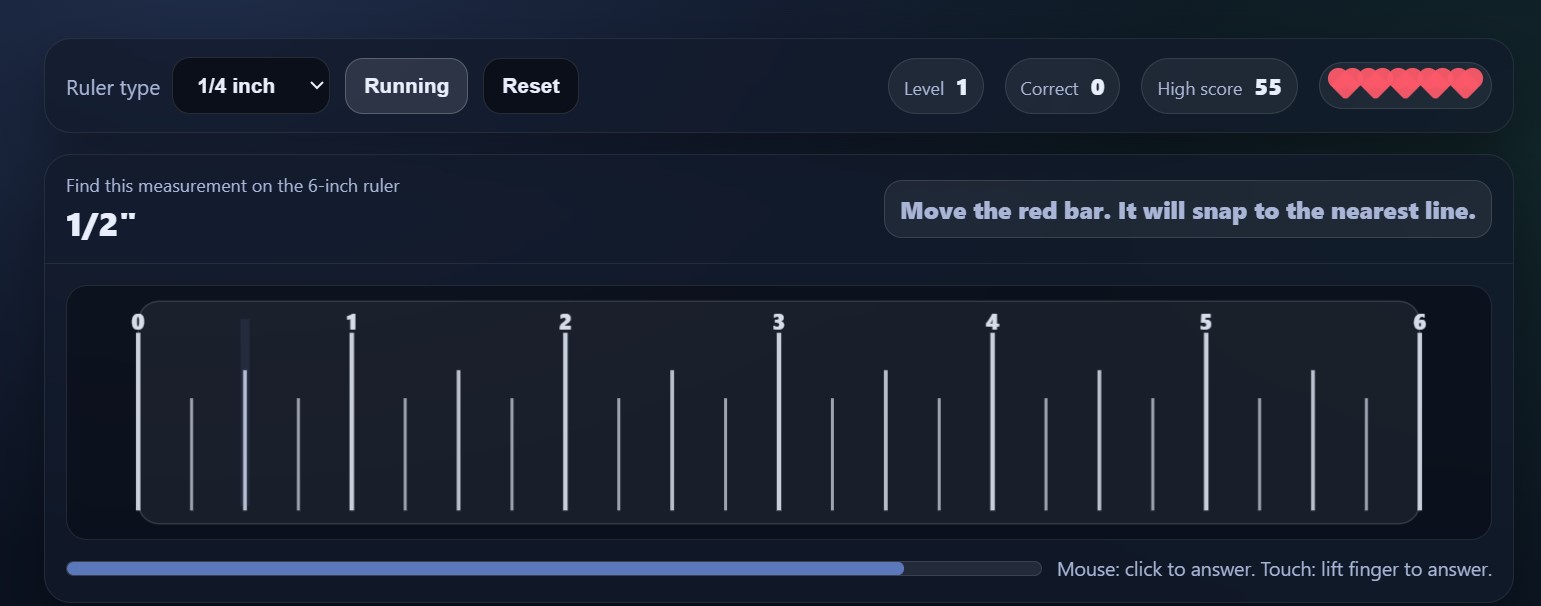Click the first heart life icon
Image resolution: width=1541 pixels, height=606 pixels.
click(x=1344, y=85)
